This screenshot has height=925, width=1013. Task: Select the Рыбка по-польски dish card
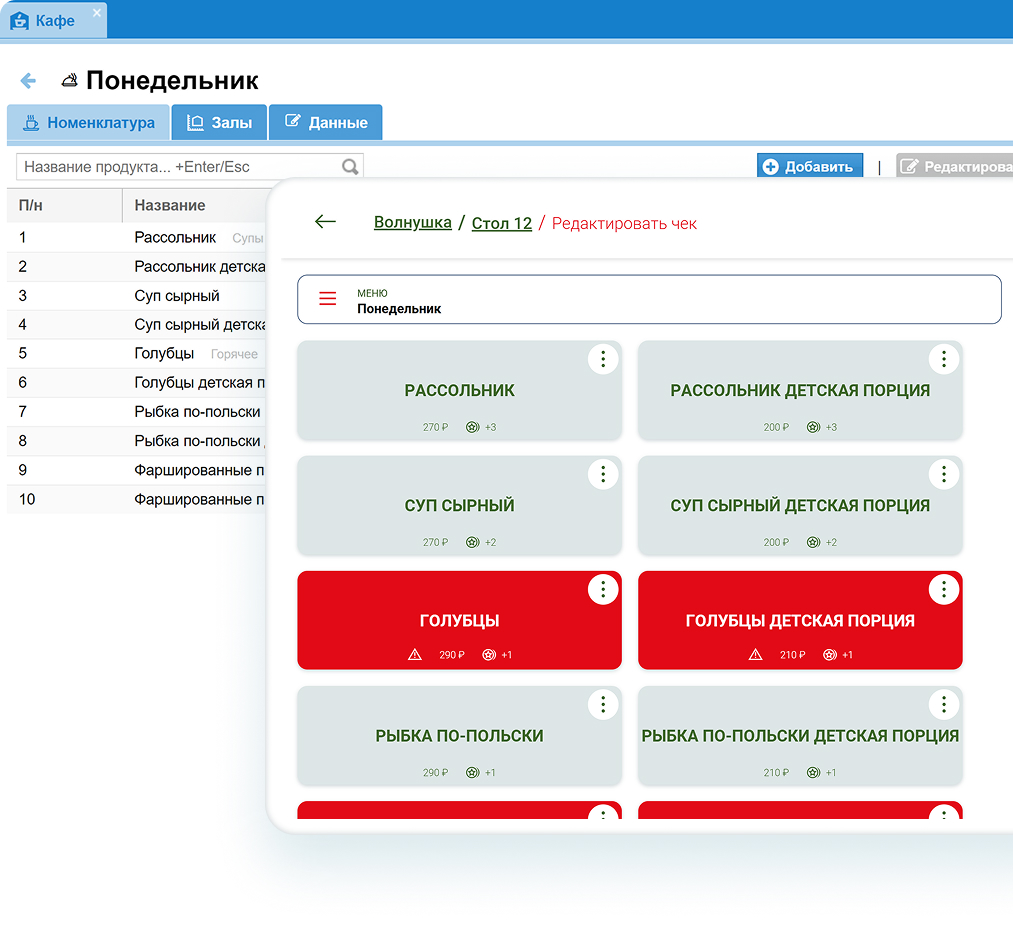459,736
